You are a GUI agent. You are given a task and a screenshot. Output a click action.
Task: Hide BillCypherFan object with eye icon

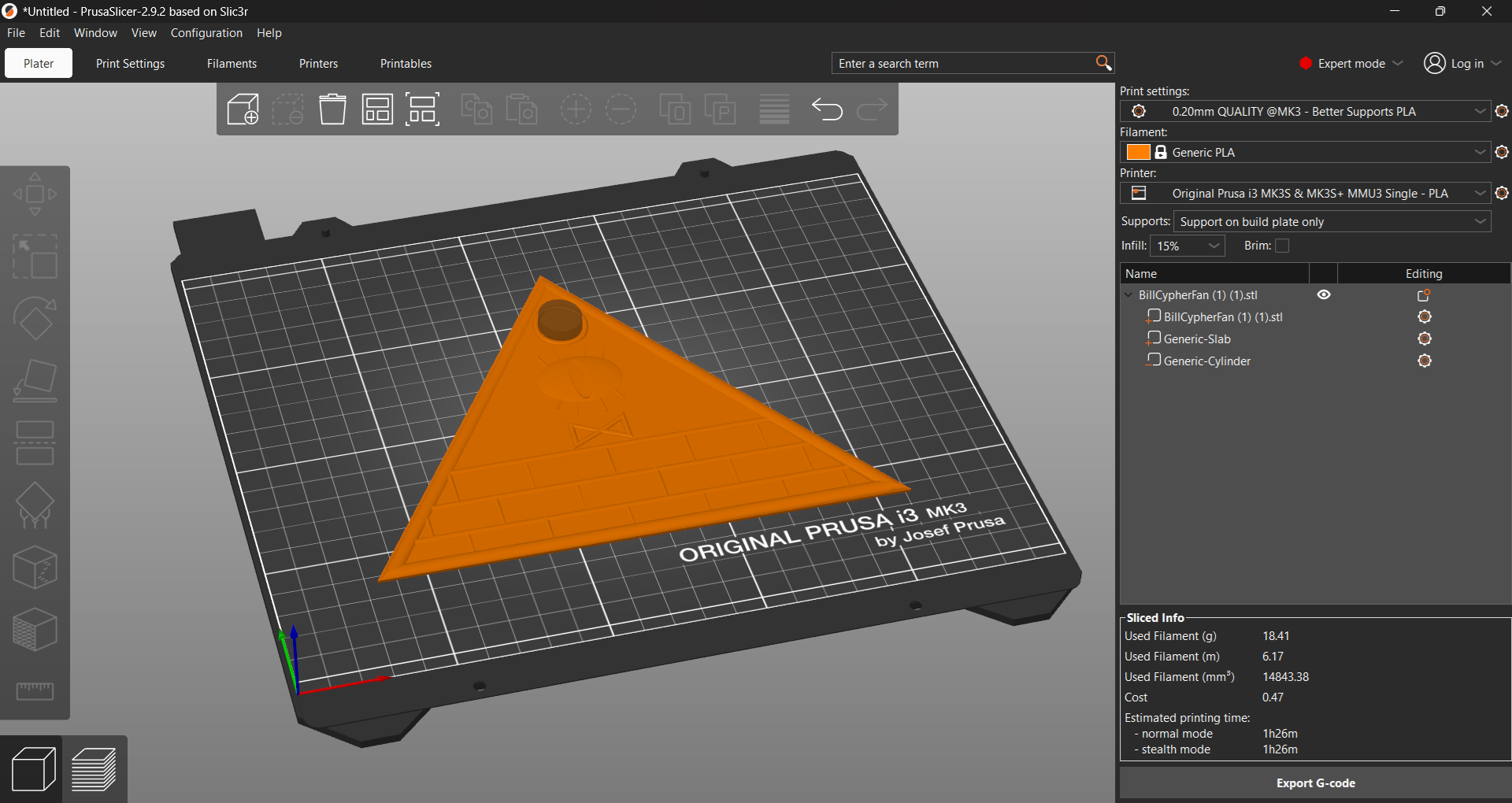[x=1324, y=294]
